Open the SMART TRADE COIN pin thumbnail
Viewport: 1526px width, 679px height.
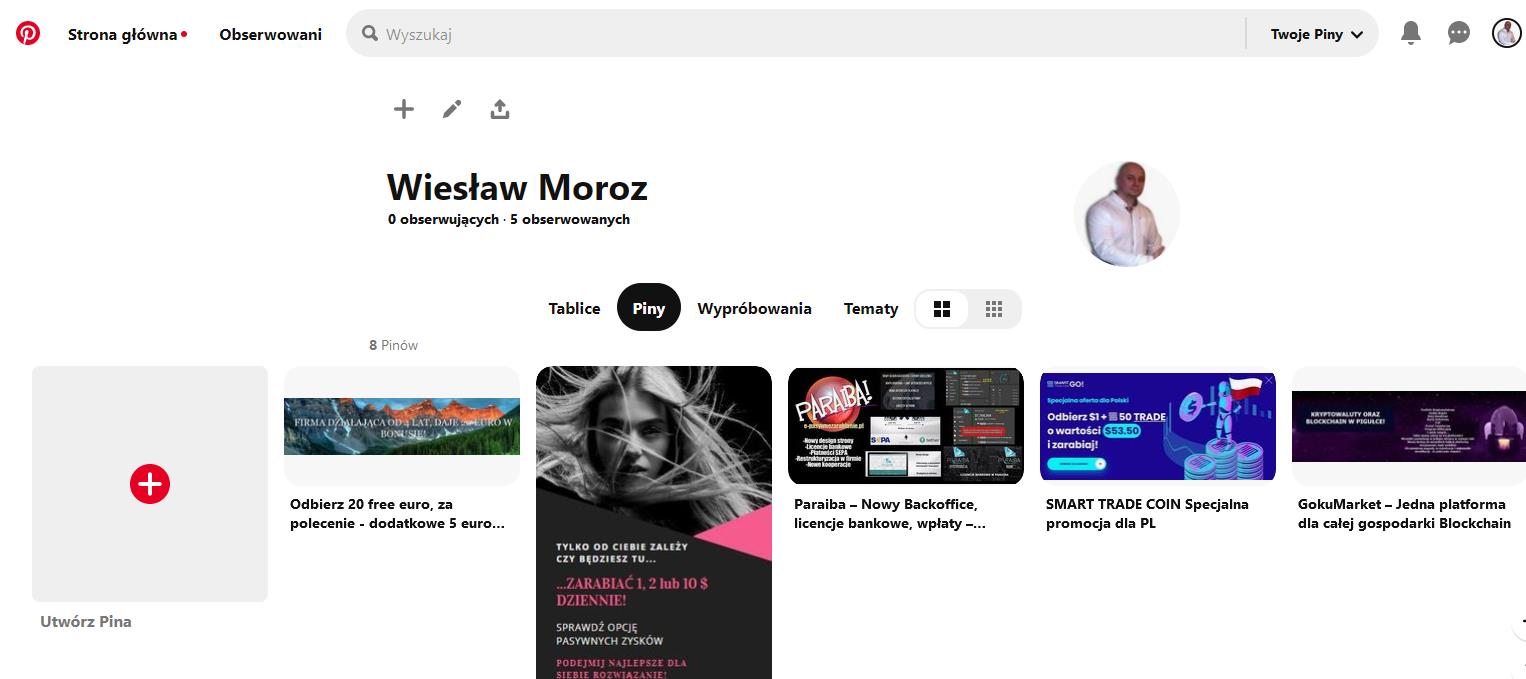tap(1158, 425)
